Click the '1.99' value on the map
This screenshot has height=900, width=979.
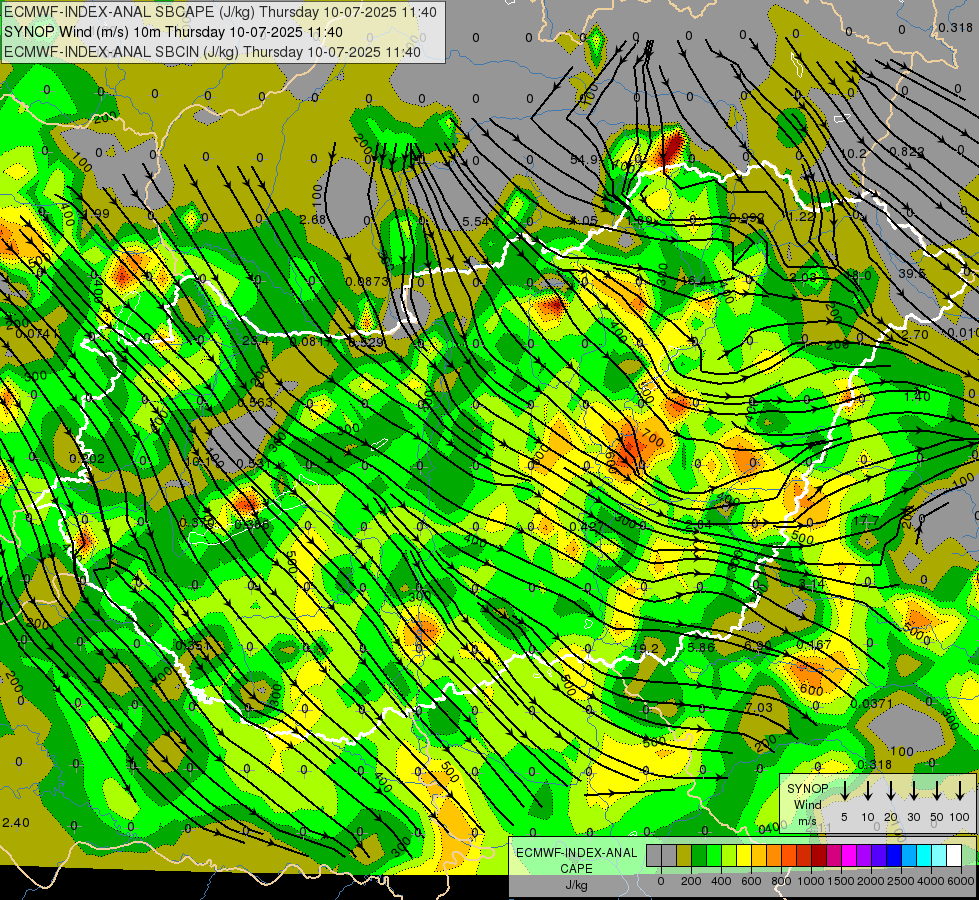(97, 214)
